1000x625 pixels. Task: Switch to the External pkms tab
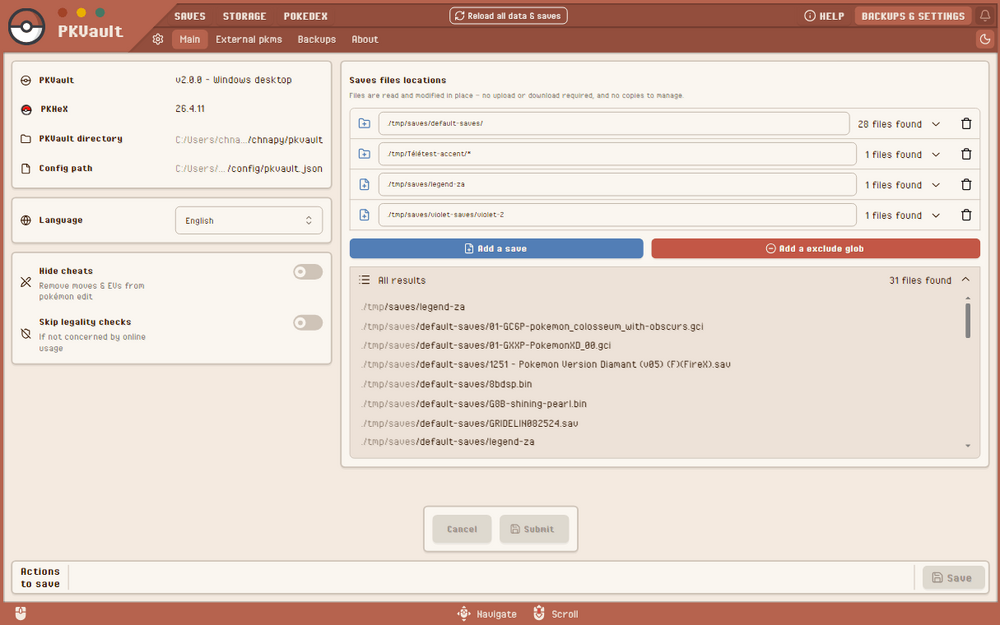click(249, 40)
